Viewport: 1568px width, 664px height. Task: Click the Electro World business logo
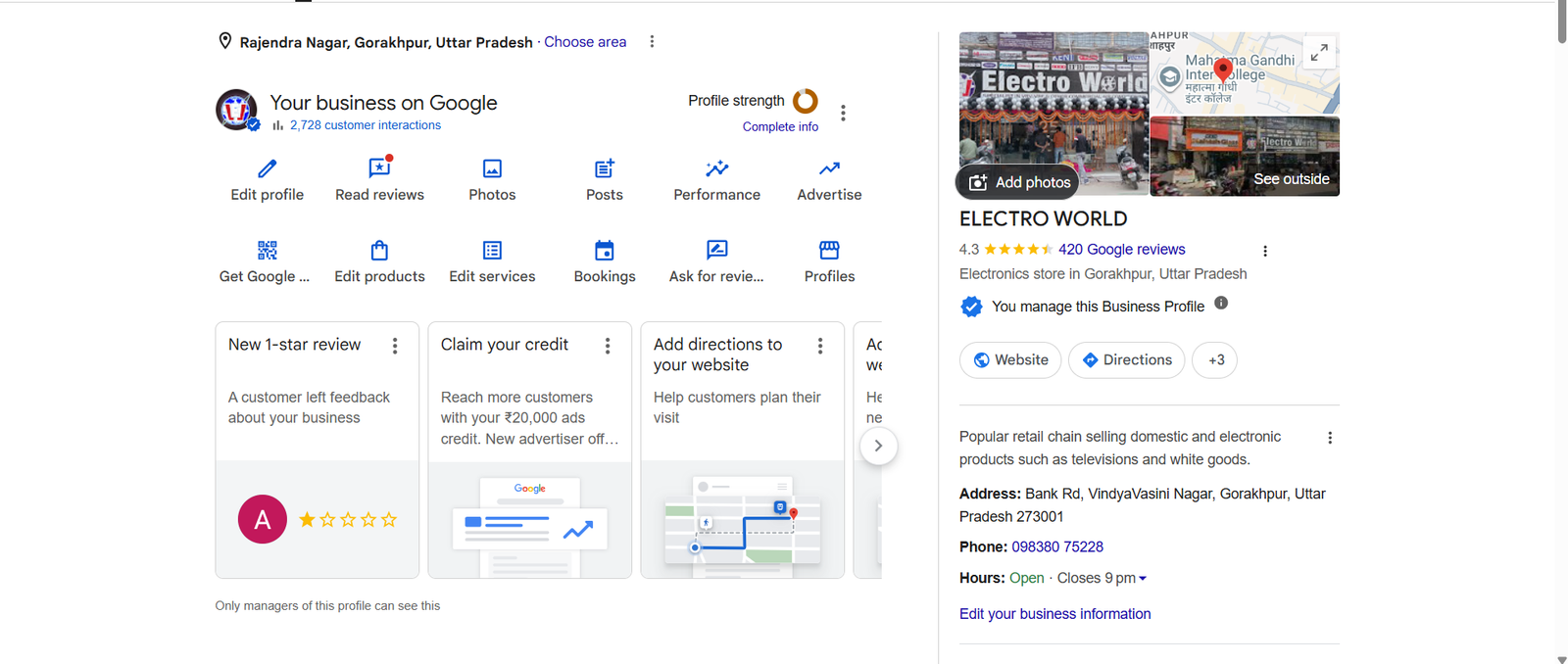[x=236, y=110]
